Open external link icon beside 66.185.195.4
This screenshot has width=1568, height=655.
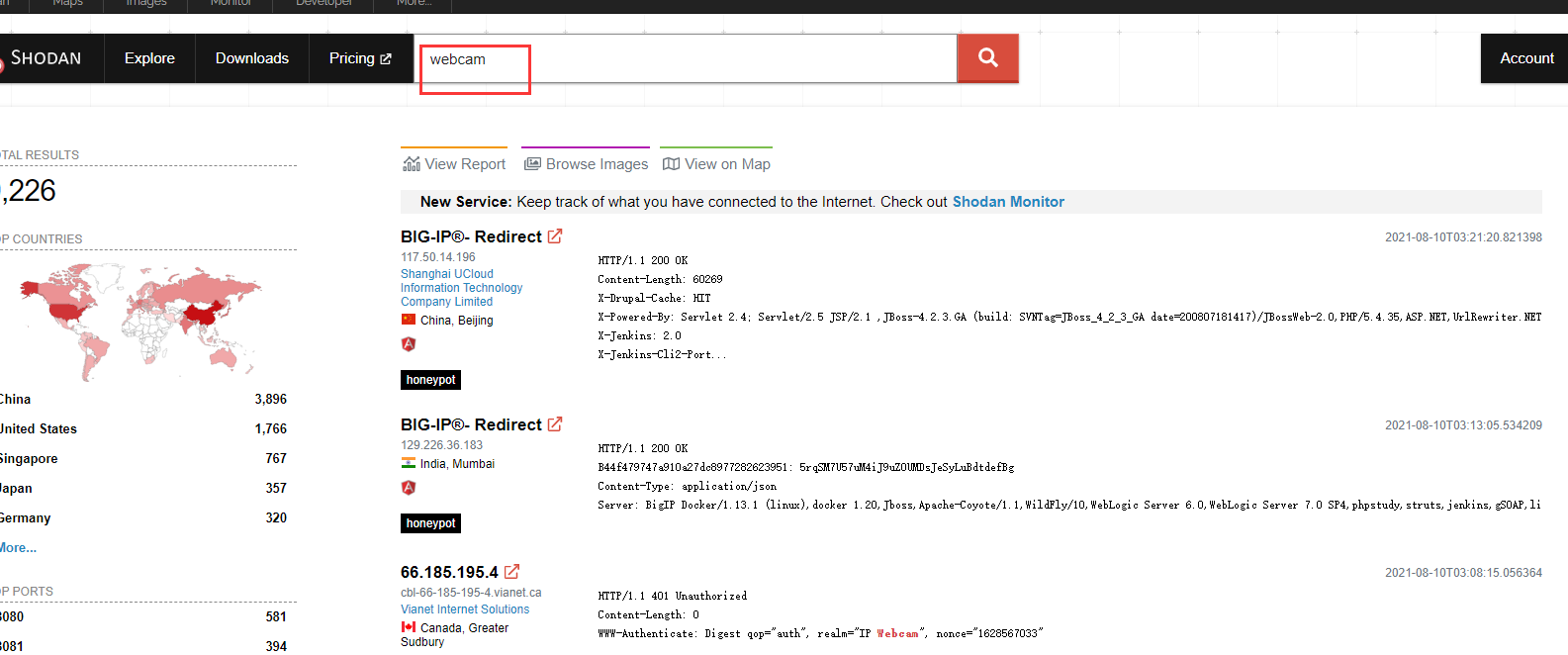(x=511, y=572)
